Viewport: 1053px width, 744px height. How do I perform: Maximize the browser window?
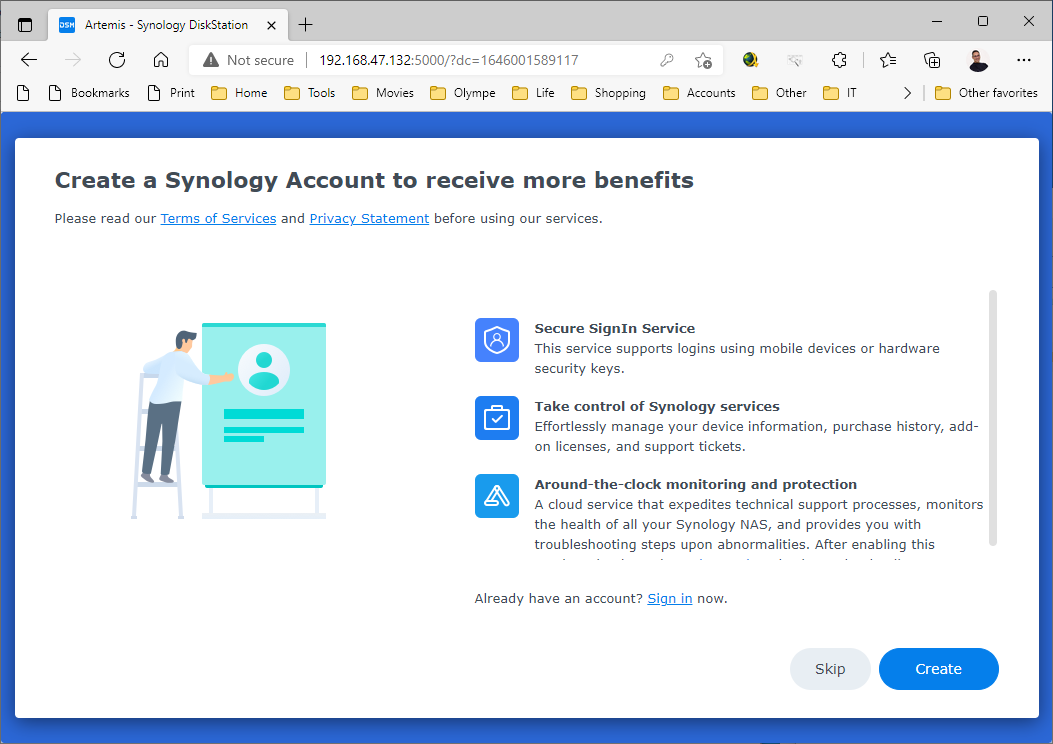point(983,21)
